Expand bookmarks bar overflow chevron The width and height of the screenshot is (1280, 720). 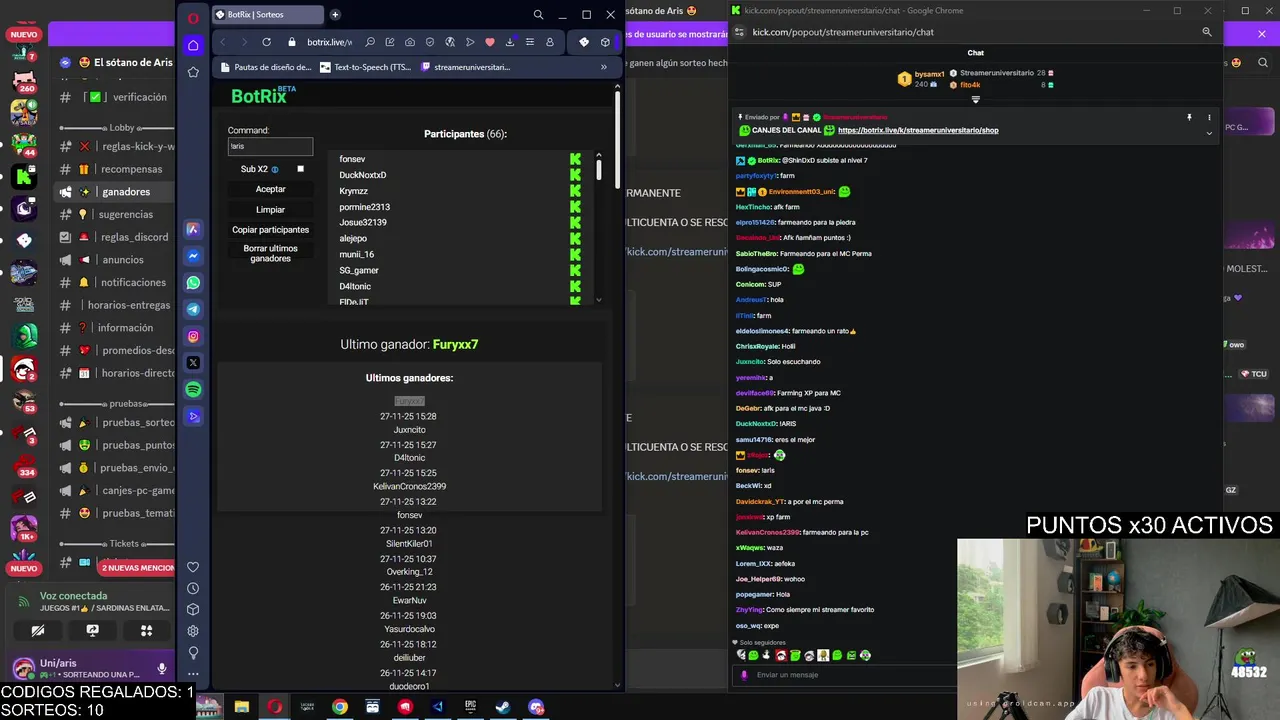click(603, 67)
